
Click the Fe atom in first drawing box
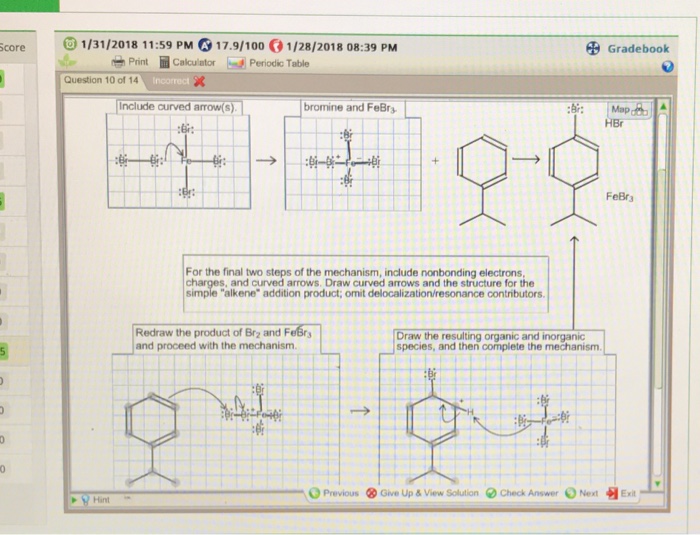point(186,160)
